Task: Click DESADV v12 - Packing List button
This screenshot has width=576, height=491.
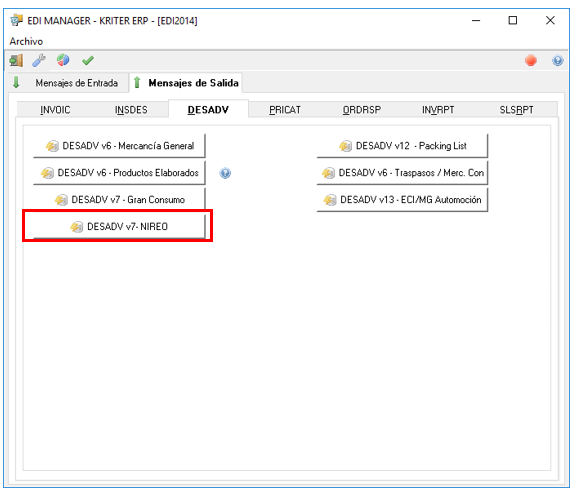Action: click(x=402, y=146)
